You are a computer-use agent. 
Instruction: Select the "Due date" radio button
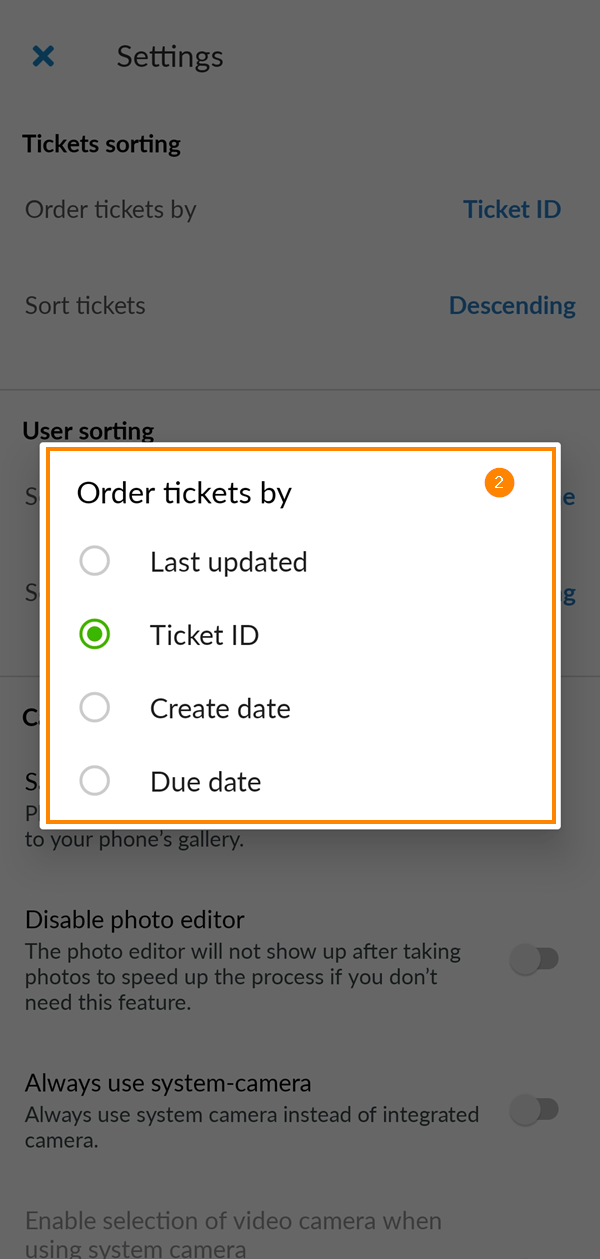[95, 781]
